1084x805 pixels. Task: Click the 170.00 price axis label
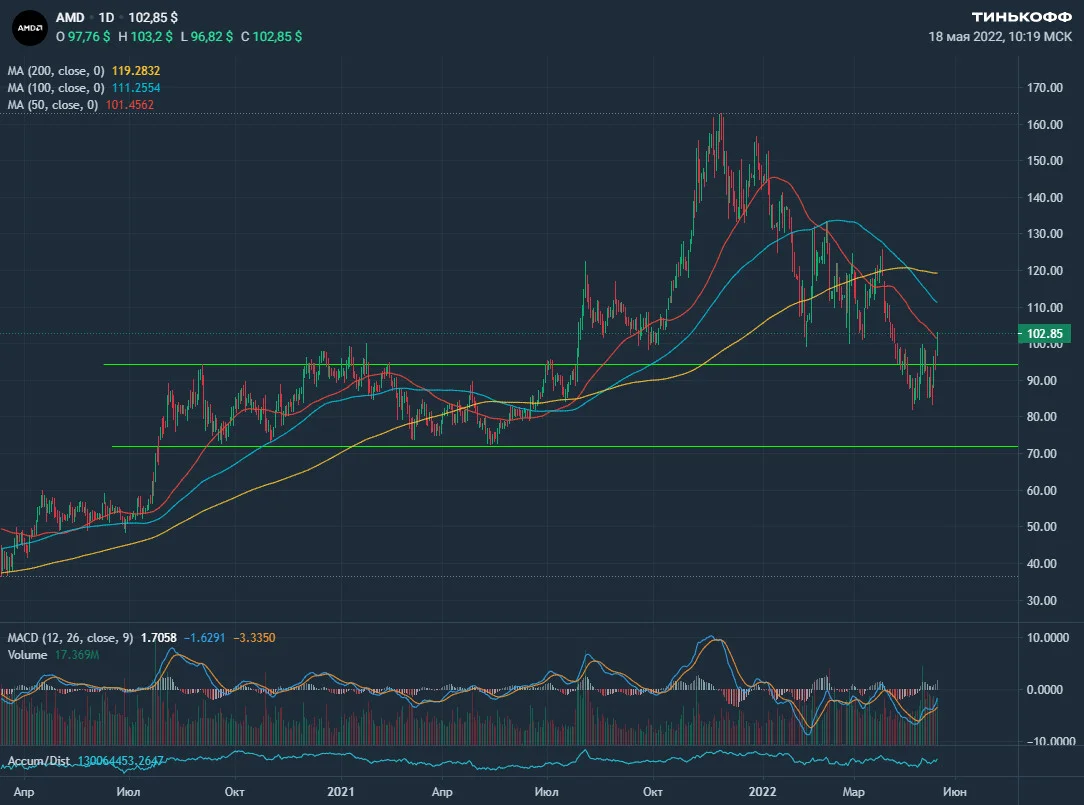1045,88
